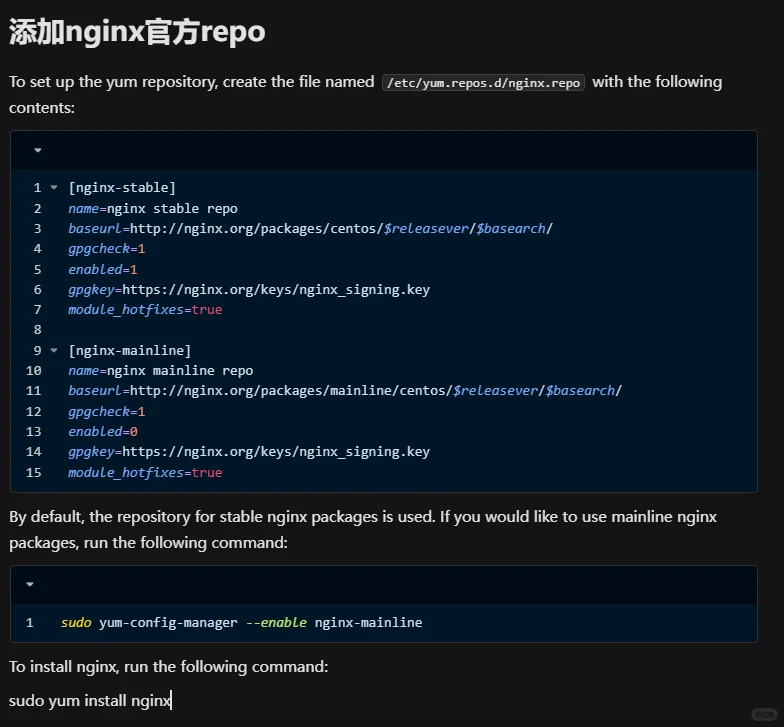Image resolution: width=784 pixels, height=727 pixels.
Task: Place cursor on 'name=nginx mainline repo' line
Action: click(160, 371)
